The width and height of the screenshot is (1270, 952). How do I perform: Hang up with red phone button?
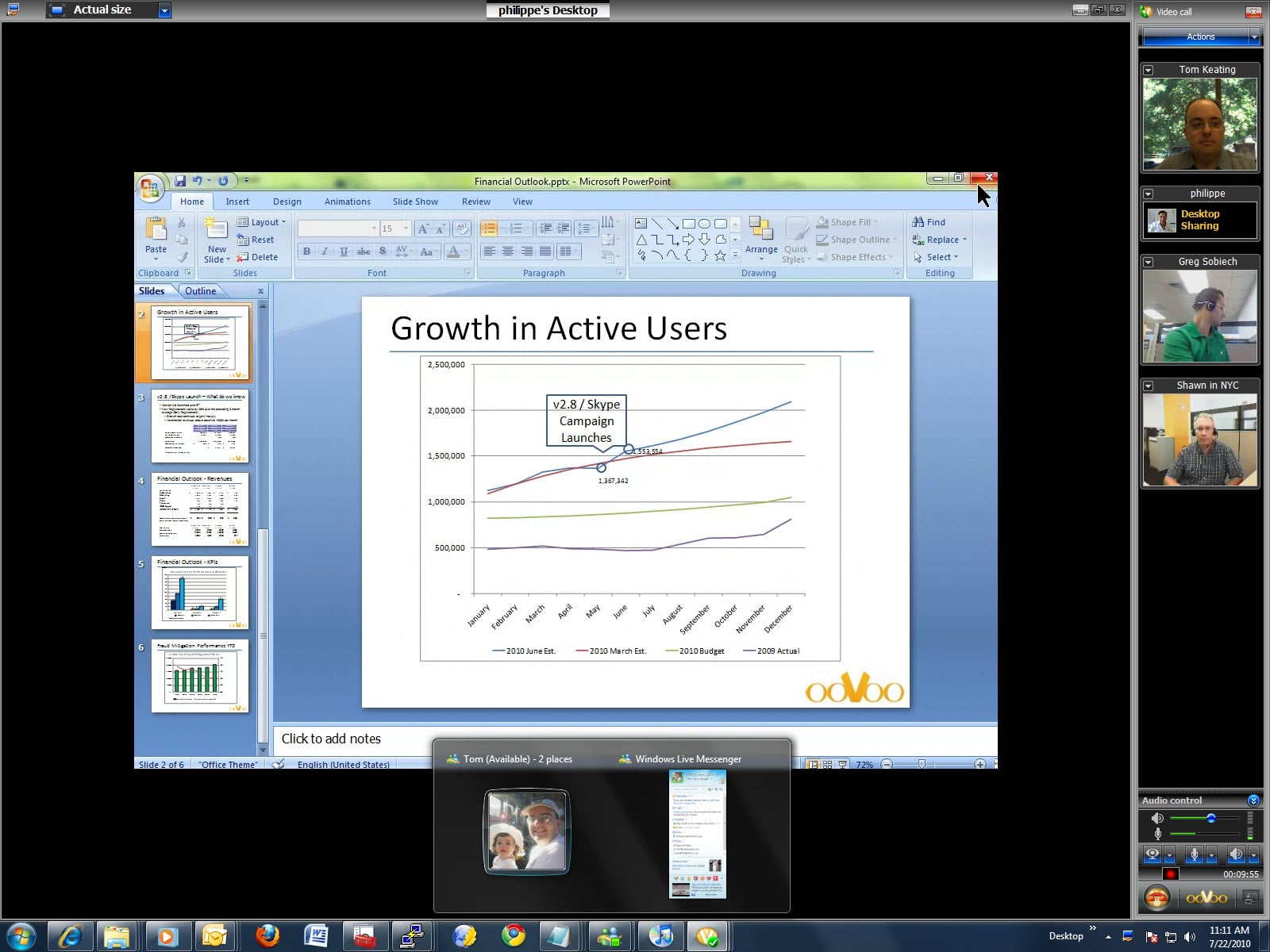tap(1156, 898)
